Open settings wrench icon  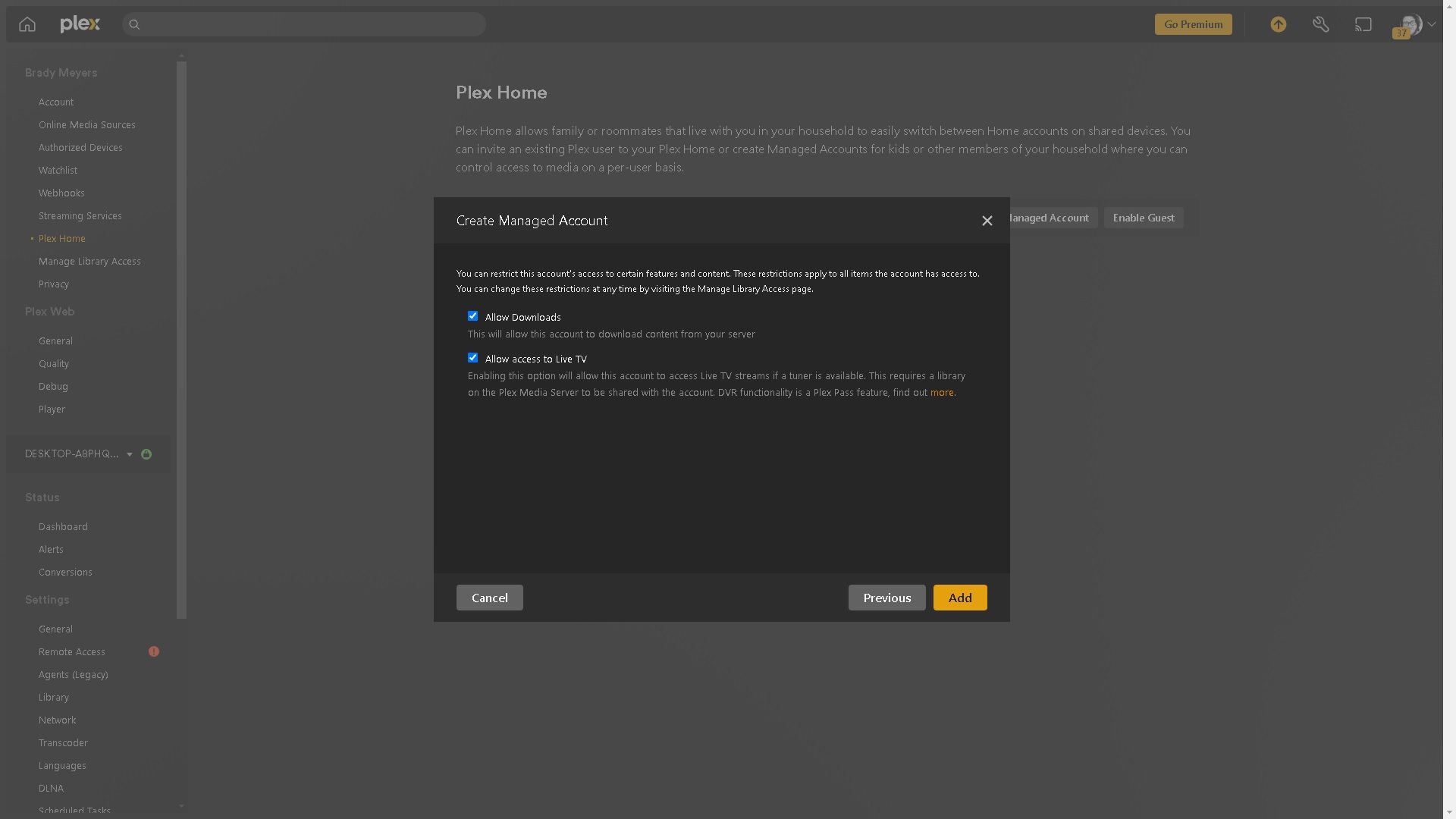point(1321,24)
